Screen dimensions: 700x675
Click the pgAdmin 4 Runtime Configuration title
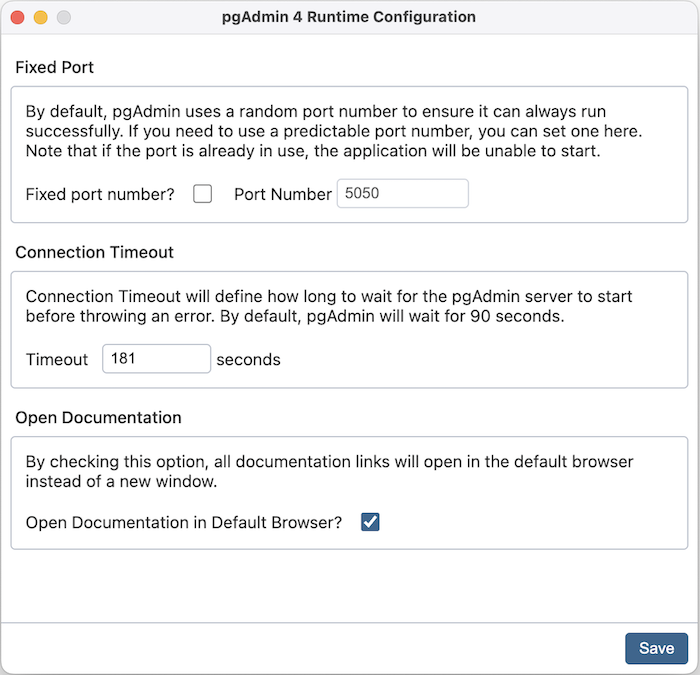tap(349, 17)
